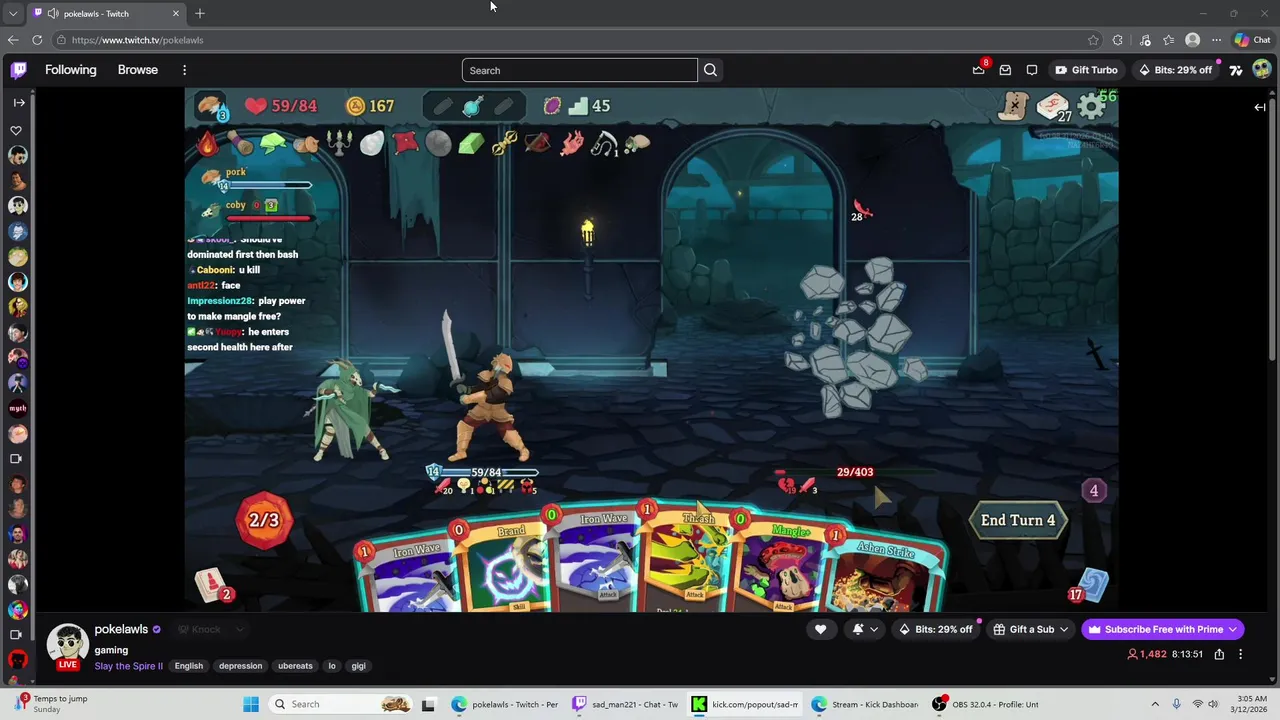Click the Gift Turbo button
Screen dimensions: 1280x720
coord(1086,70)
